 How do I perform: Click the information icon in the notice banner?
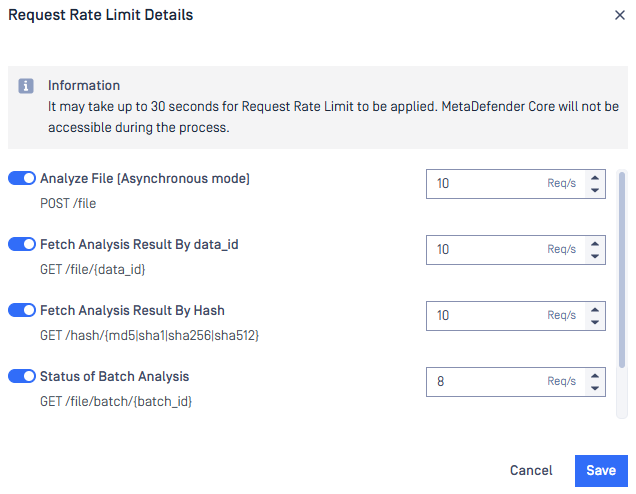coord(26,86)
